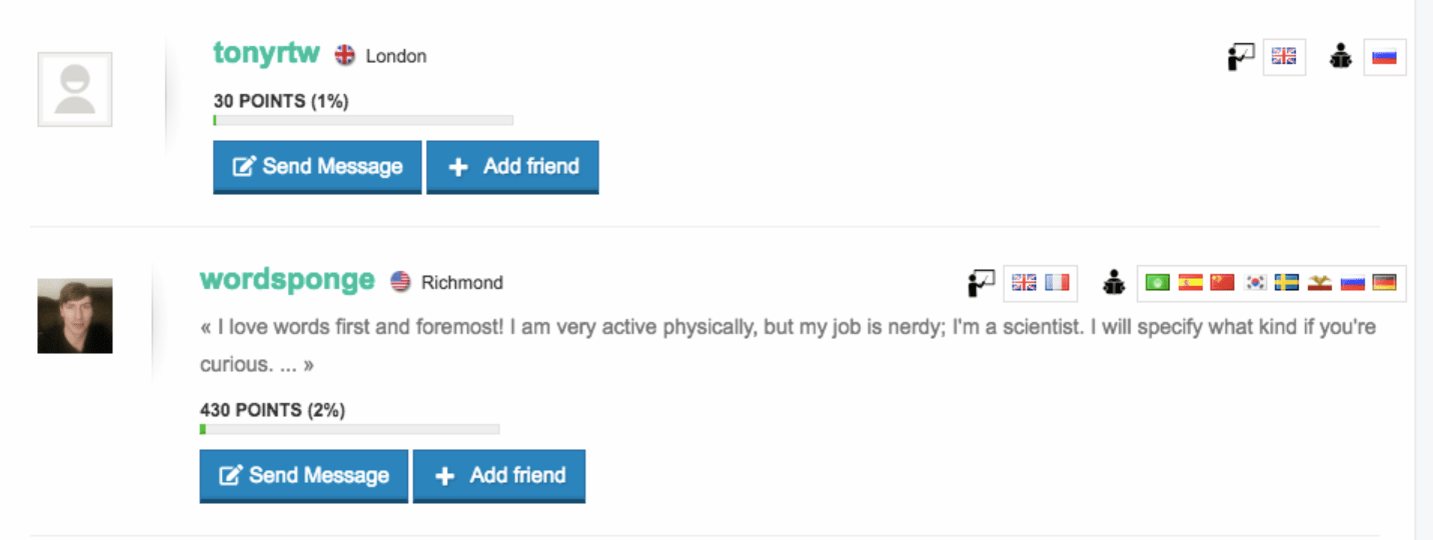Send Message to wordsponge
The height and width of the screenshot is (540, 1433).
pyautogui.click(x=304, y=476)
